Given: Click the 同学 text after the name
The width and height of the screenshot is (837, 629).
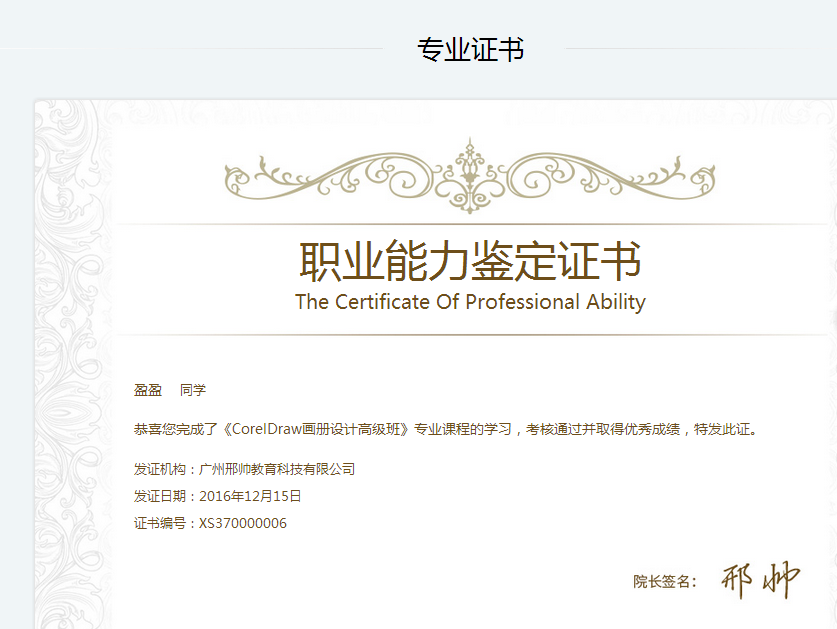Looking at the screenshot, I should (x=193, y=390).
